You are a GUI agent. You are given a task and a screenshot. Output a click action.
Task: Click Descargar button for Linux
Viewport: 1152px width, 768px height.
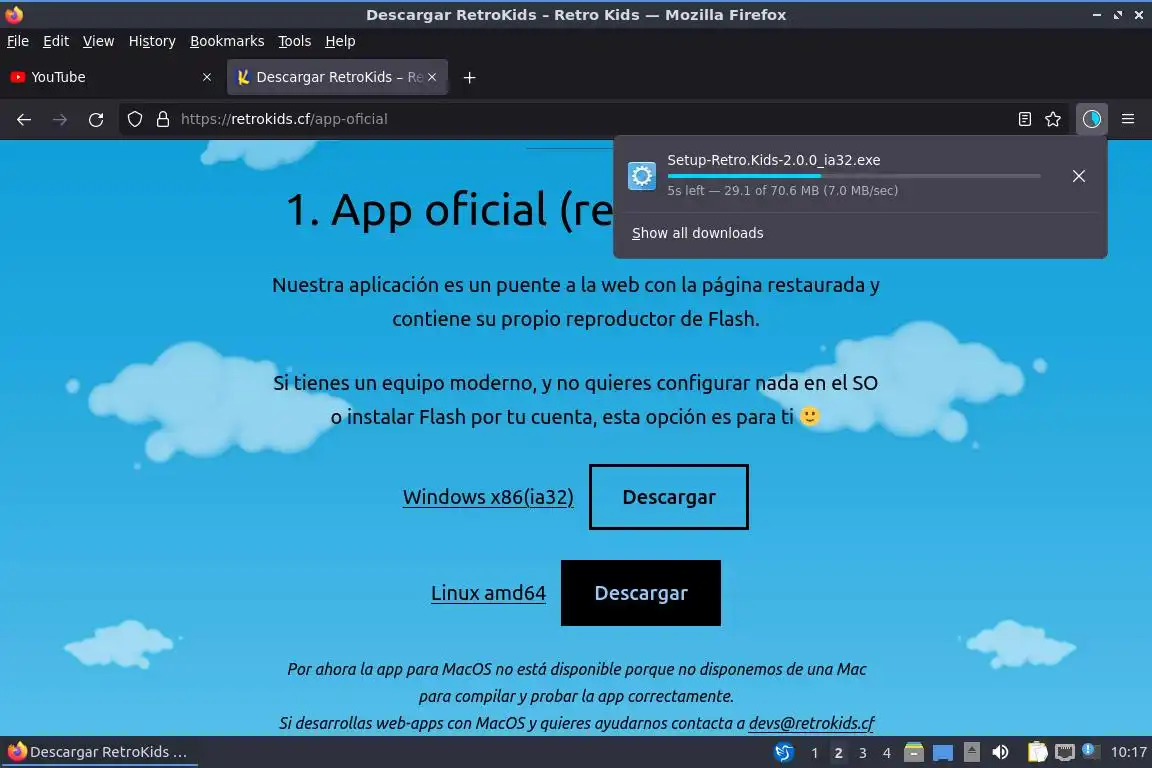(641, 593)
